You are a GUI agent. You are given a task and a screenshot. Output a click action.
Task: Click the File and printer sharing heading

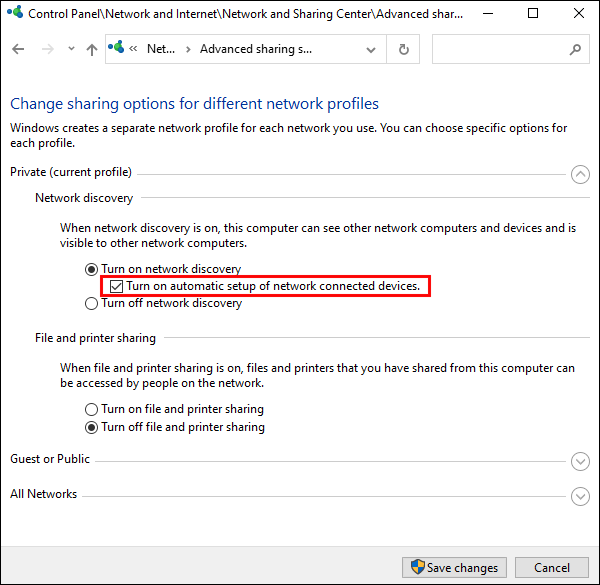click(95, 338)
